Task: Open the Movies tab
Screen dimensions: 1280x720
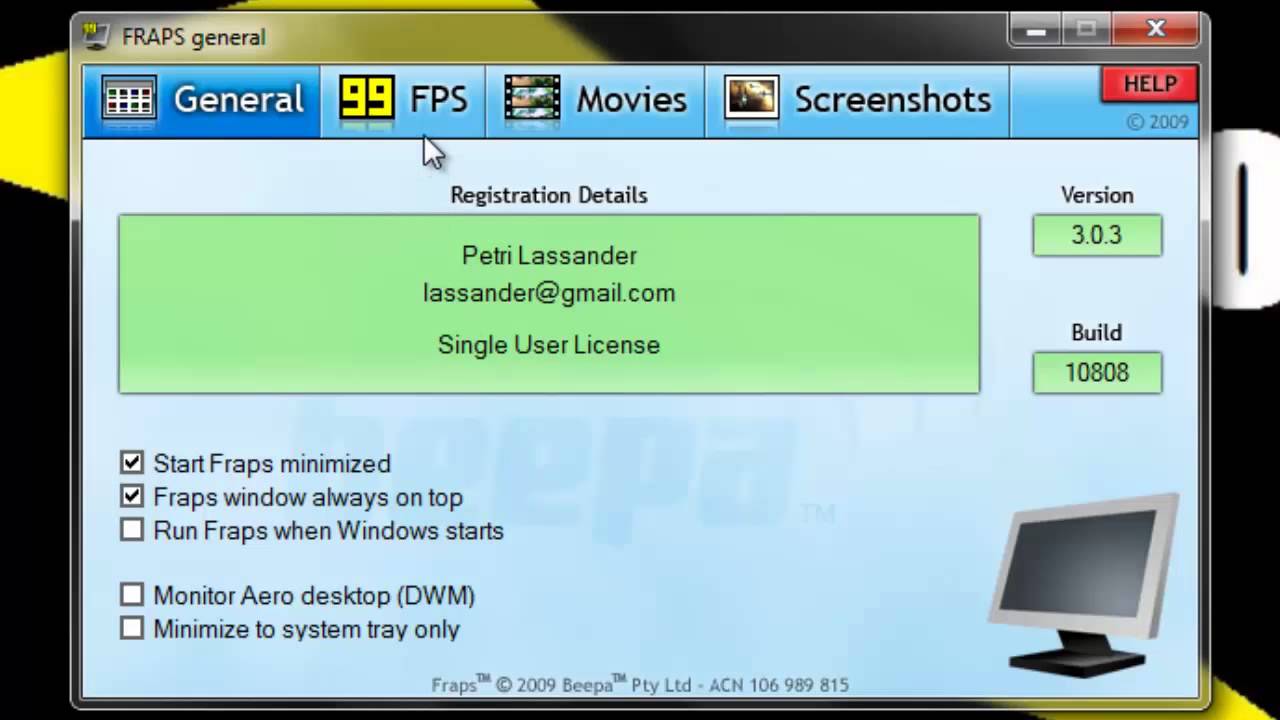Action: click(x=595, y=100)
